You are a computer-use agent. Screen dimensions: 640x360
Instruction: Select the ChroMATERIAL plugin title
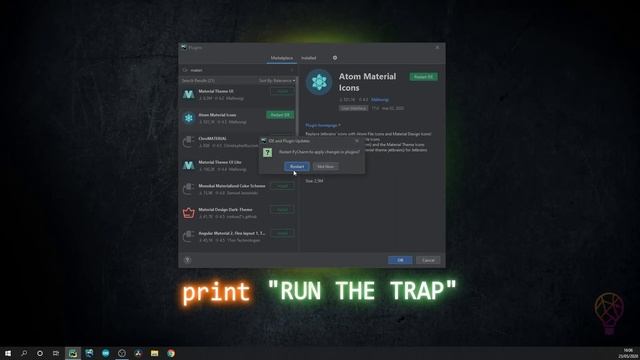(x=212, y=139)
